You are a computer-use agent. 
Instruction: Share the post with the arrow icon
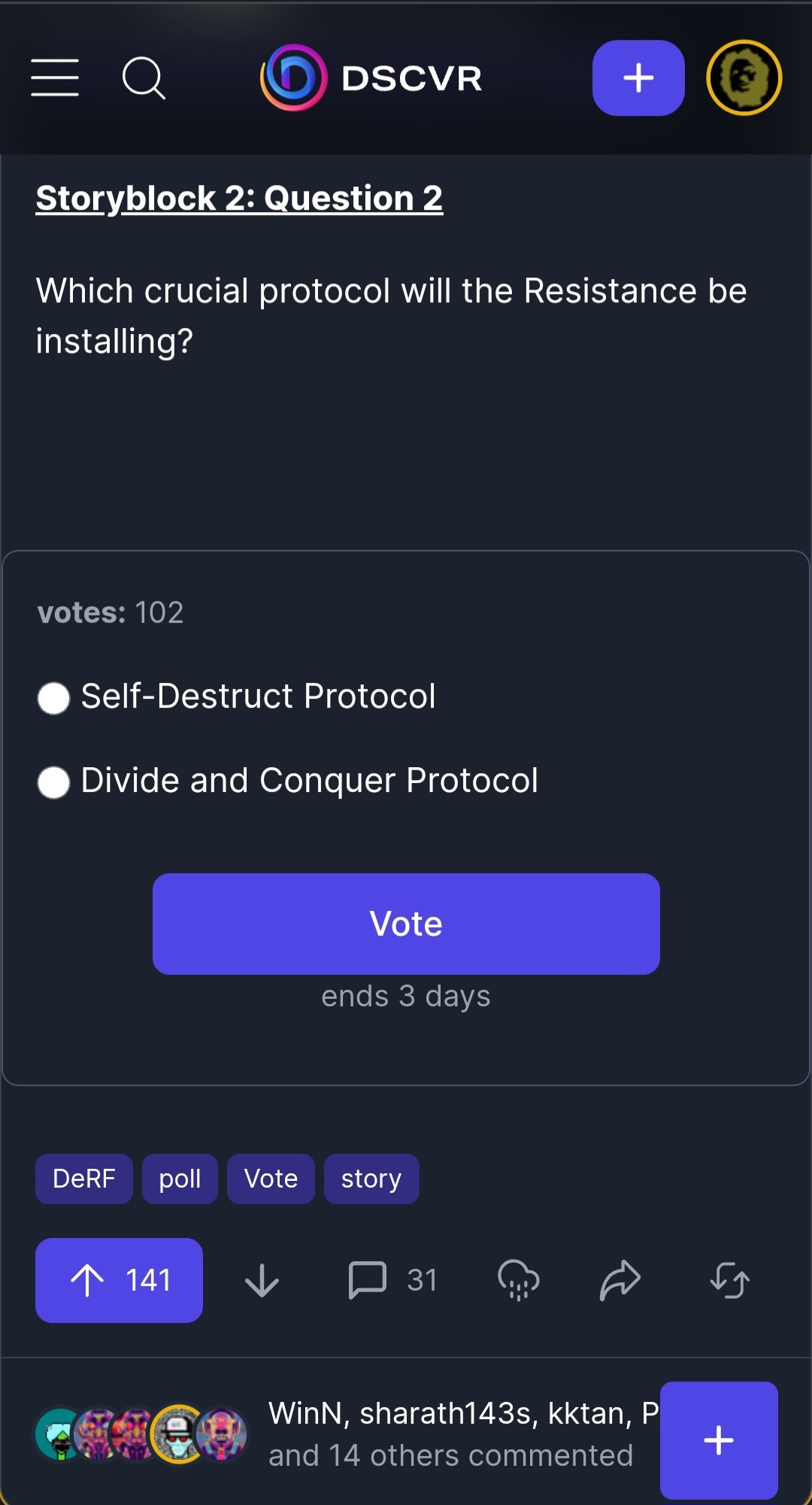(x=620, y=1280)
